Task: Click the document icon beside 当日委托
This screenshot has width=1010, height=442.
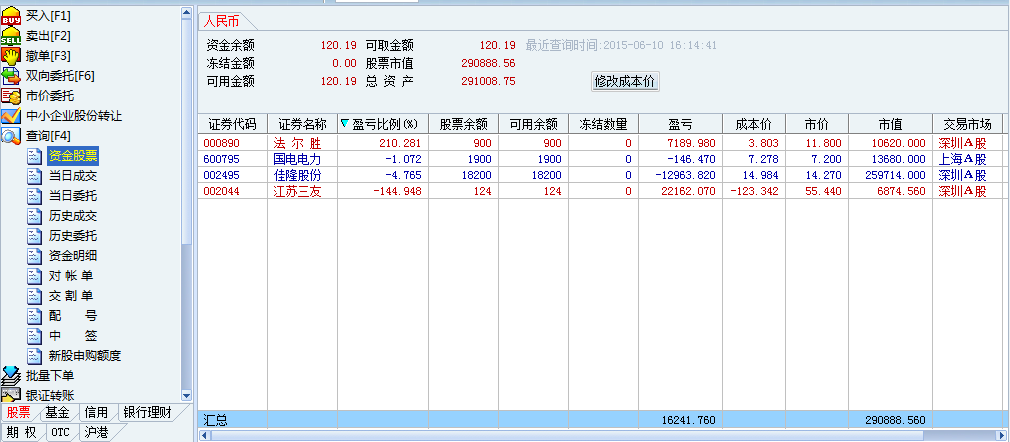Action: click(x=35, y=196)
